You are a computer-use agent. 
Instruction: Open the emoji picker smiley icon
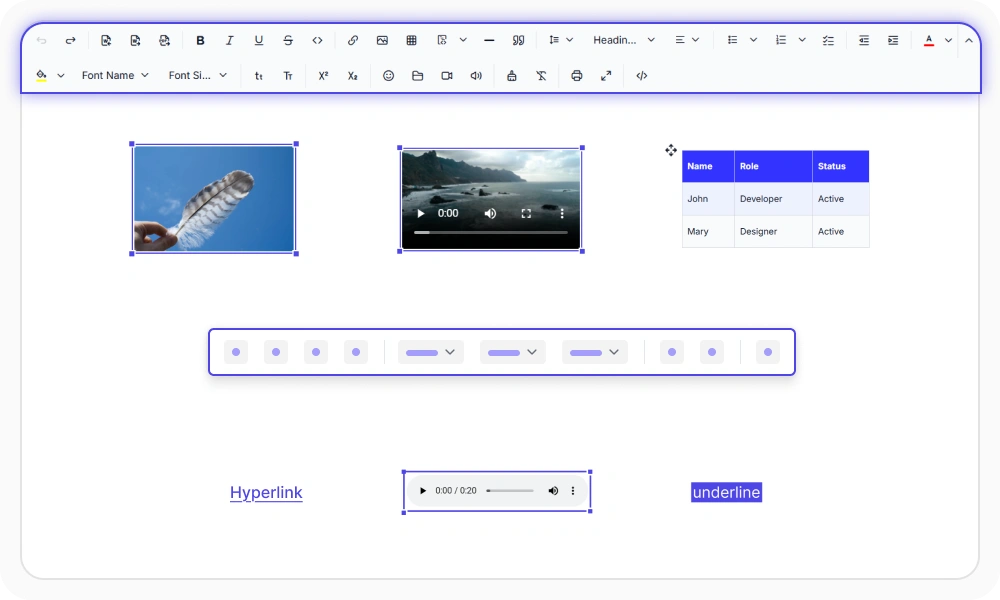pos(388,76)
